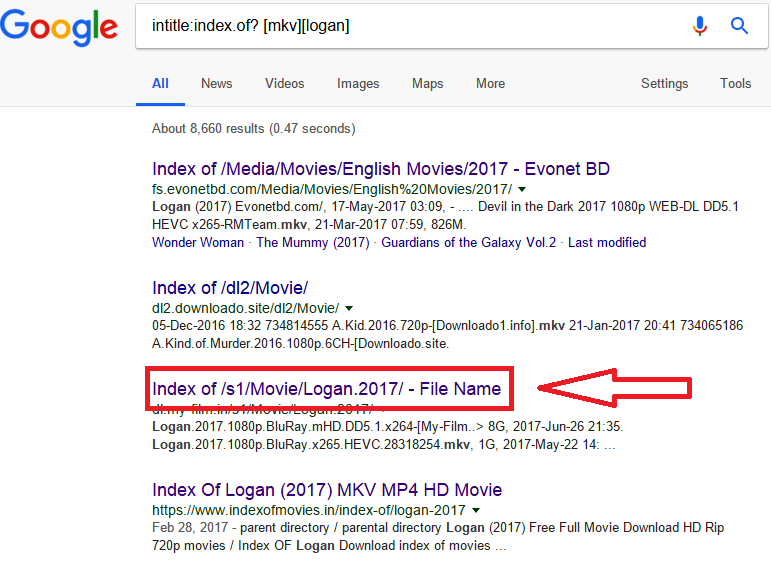Click the dl2.downloado.site/dl2/Movie/ URL text
The height and width of the screenshot is (566, 771).
(x=245, y=308)
